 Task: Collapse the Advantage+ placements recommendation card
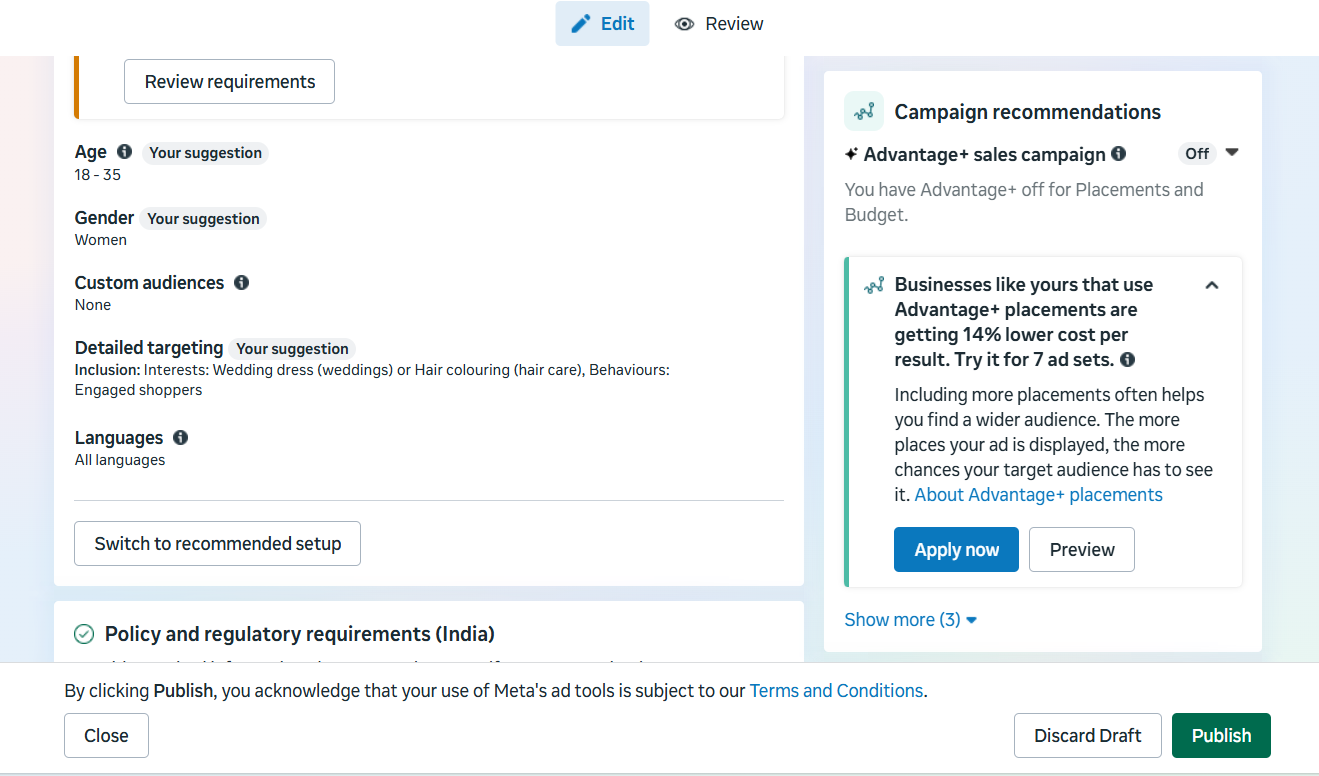1212,285
